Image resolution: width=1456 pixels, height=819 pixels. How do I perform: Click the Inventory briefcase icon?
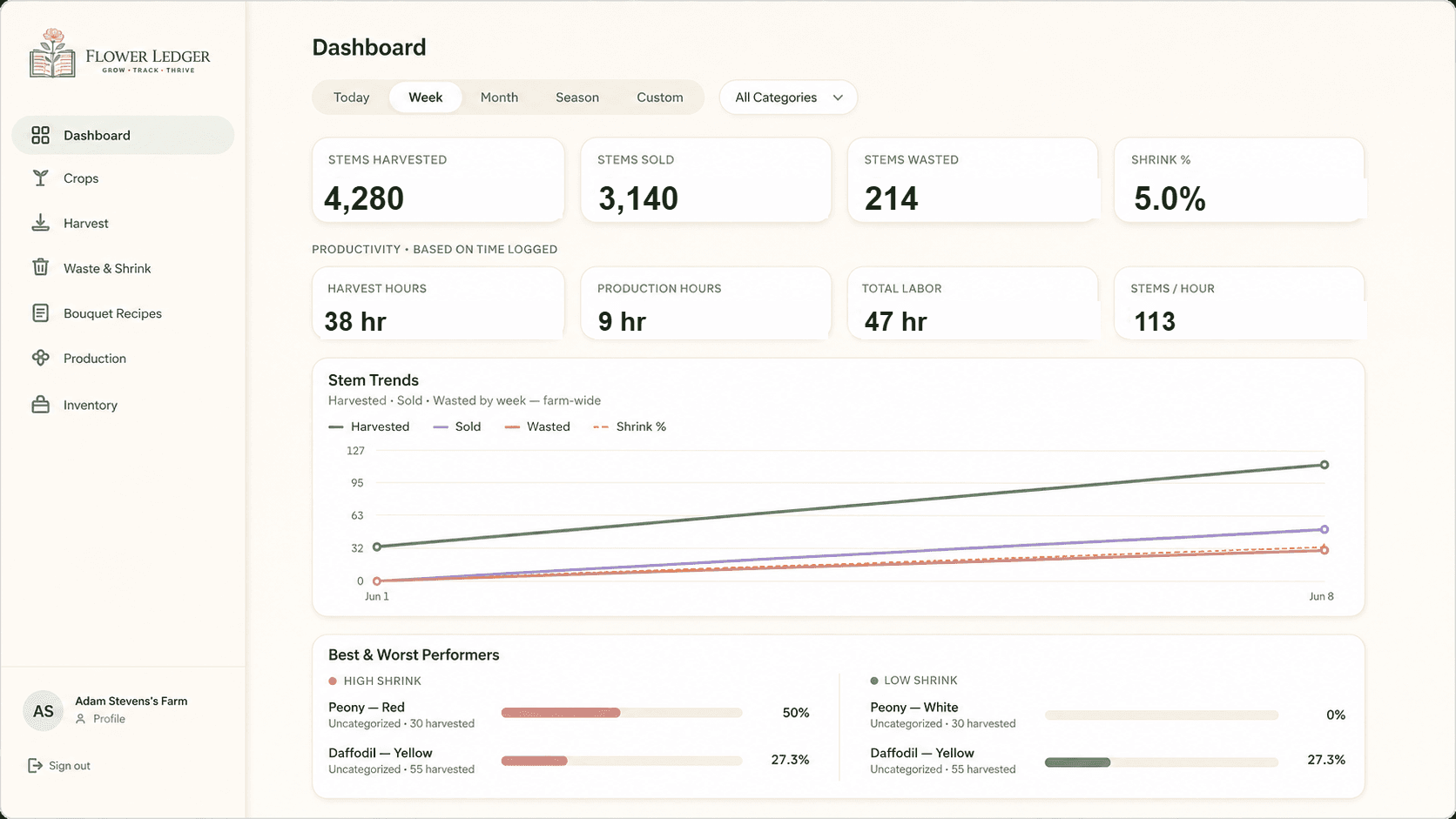tap(40, 405)
